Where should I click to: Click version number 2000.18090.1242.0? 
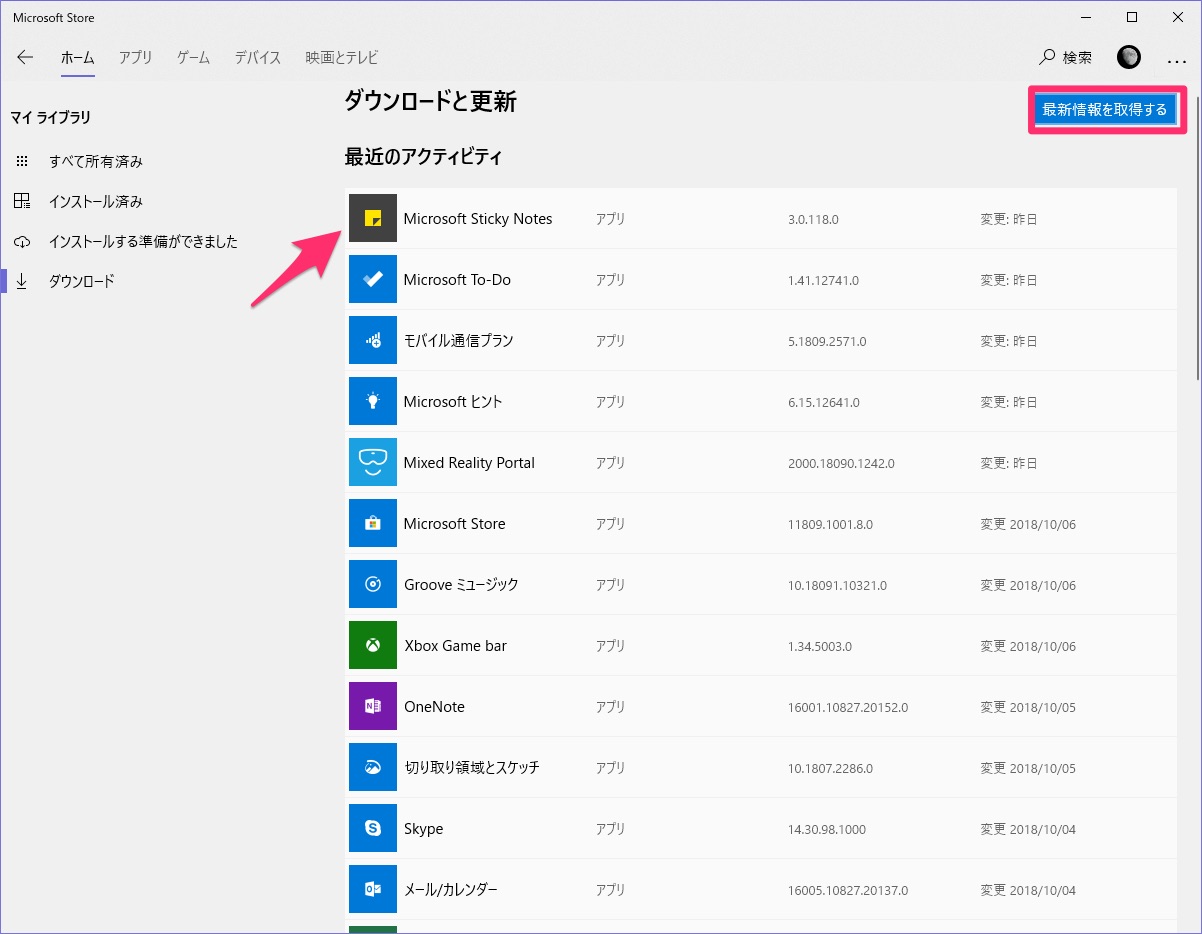pyautogui.click(x=841, y=463)
